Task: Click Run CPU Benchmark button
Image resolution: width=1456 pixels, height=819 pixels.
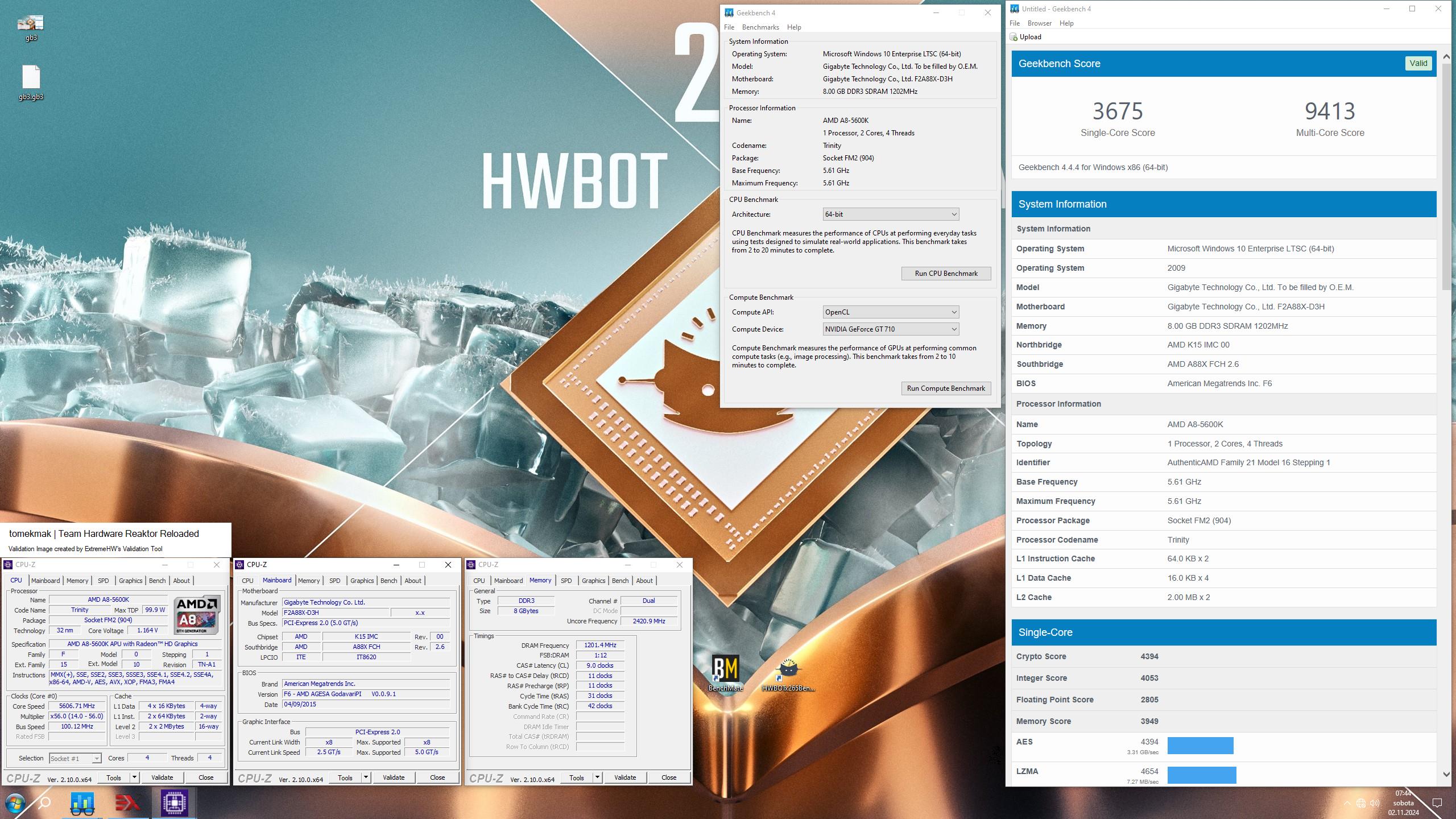Action: point(946,274)
